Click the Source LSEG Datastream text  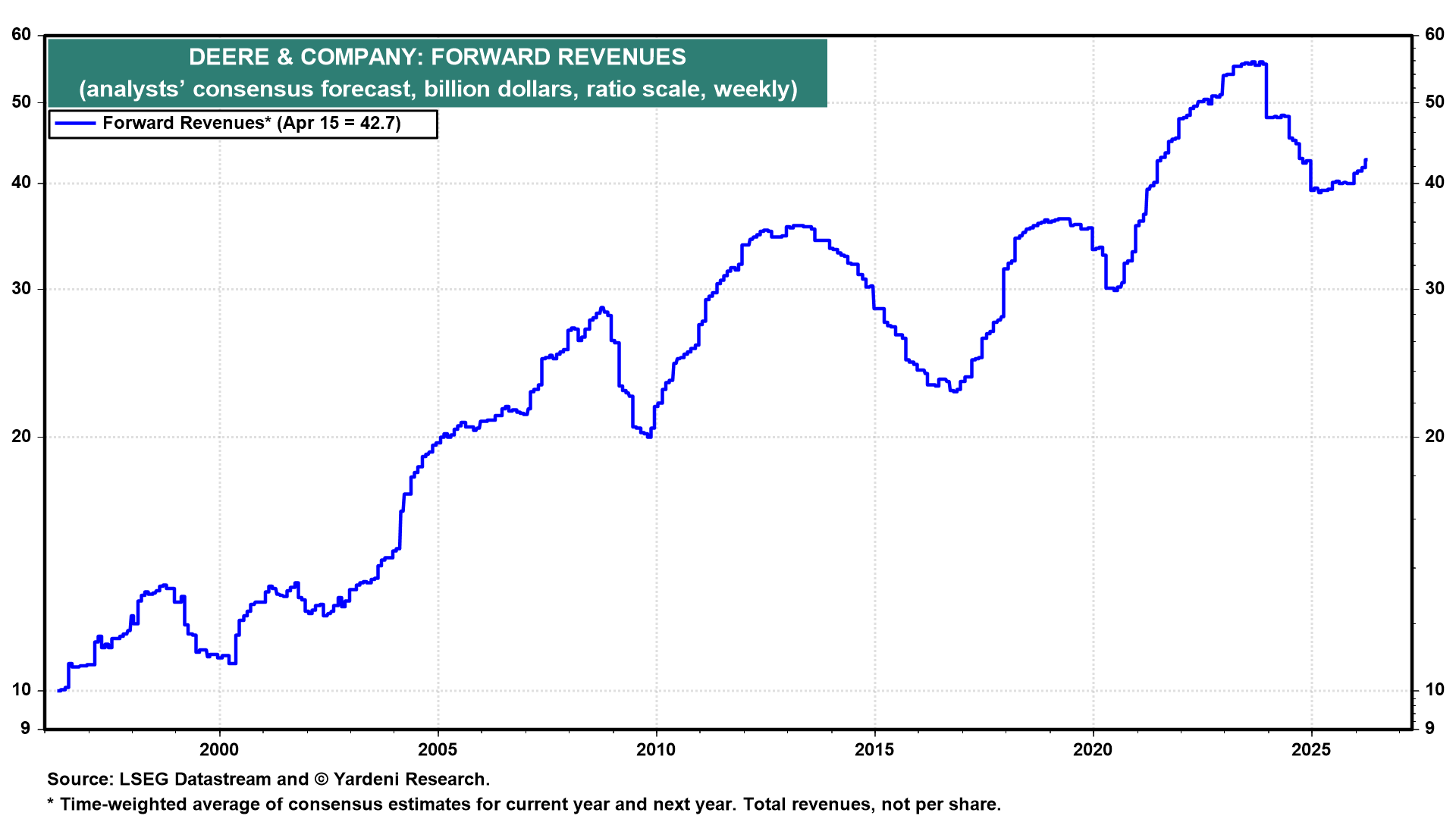click(268, 780)
